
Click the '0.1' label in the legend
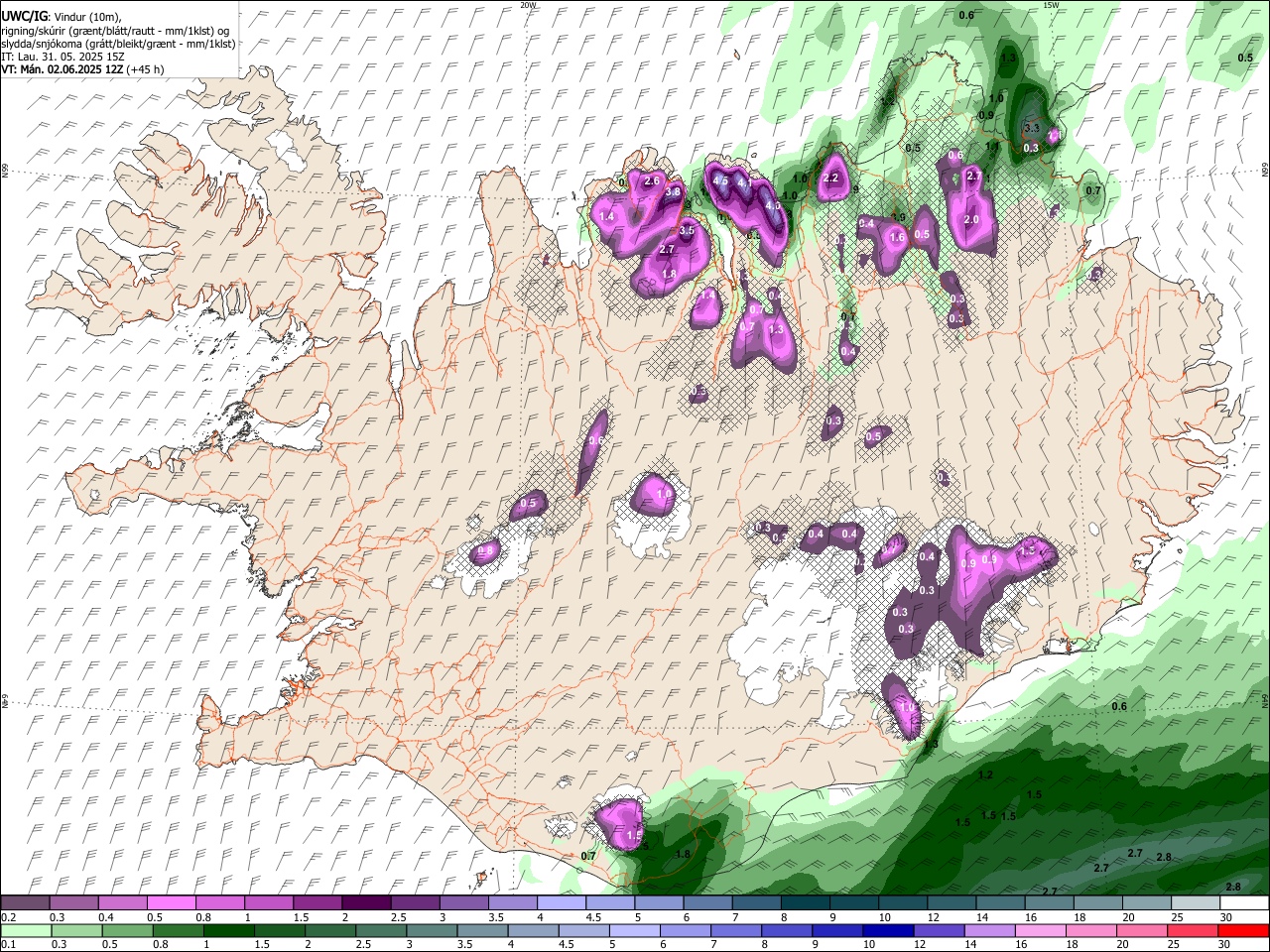(x=9, y=944)
